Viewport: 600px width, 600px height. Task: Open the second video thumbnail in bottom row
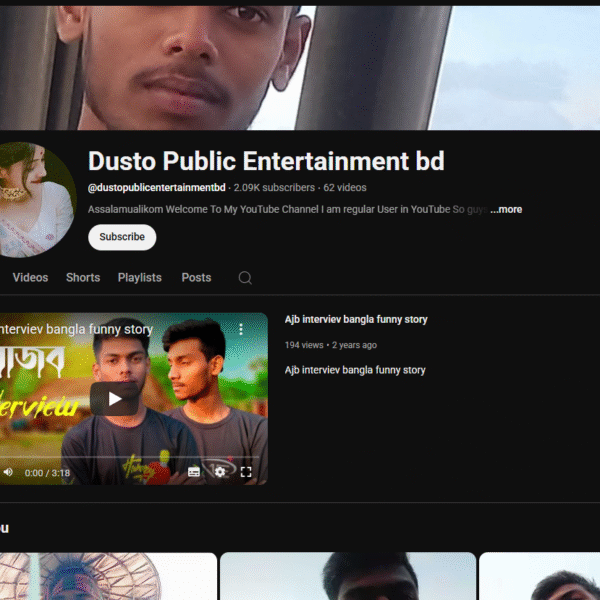(x=348, y=576)
